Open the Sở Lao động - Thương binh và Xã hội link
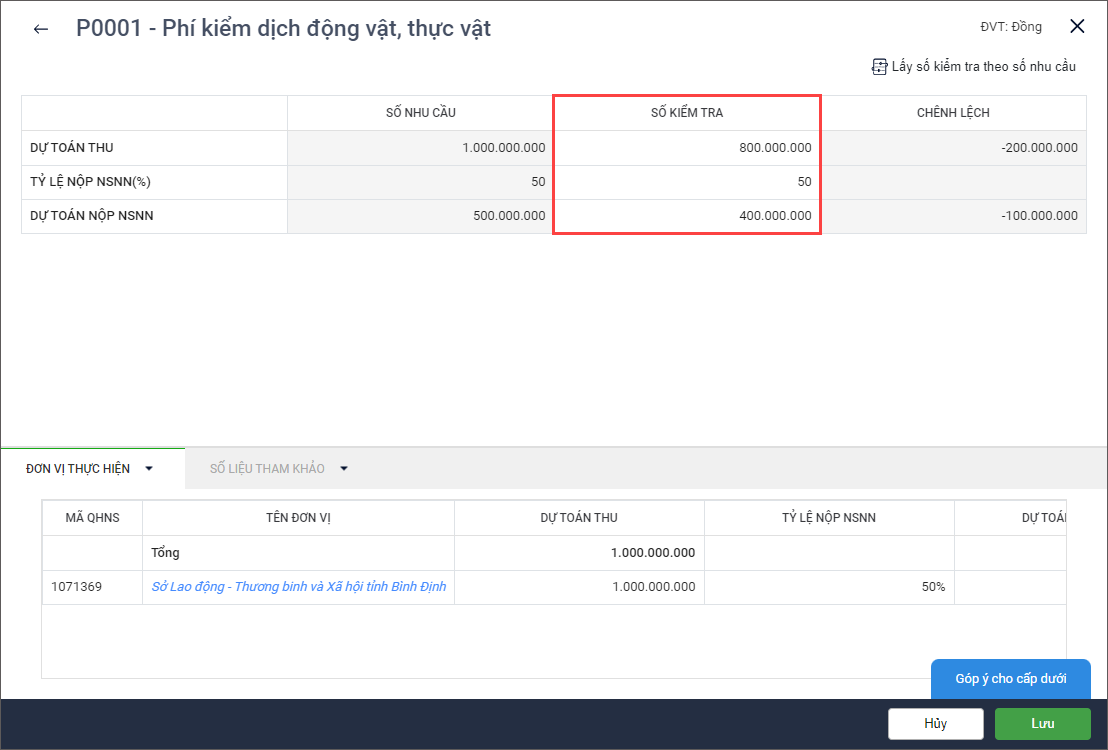The image size is (1108, 750). [298, 587]
